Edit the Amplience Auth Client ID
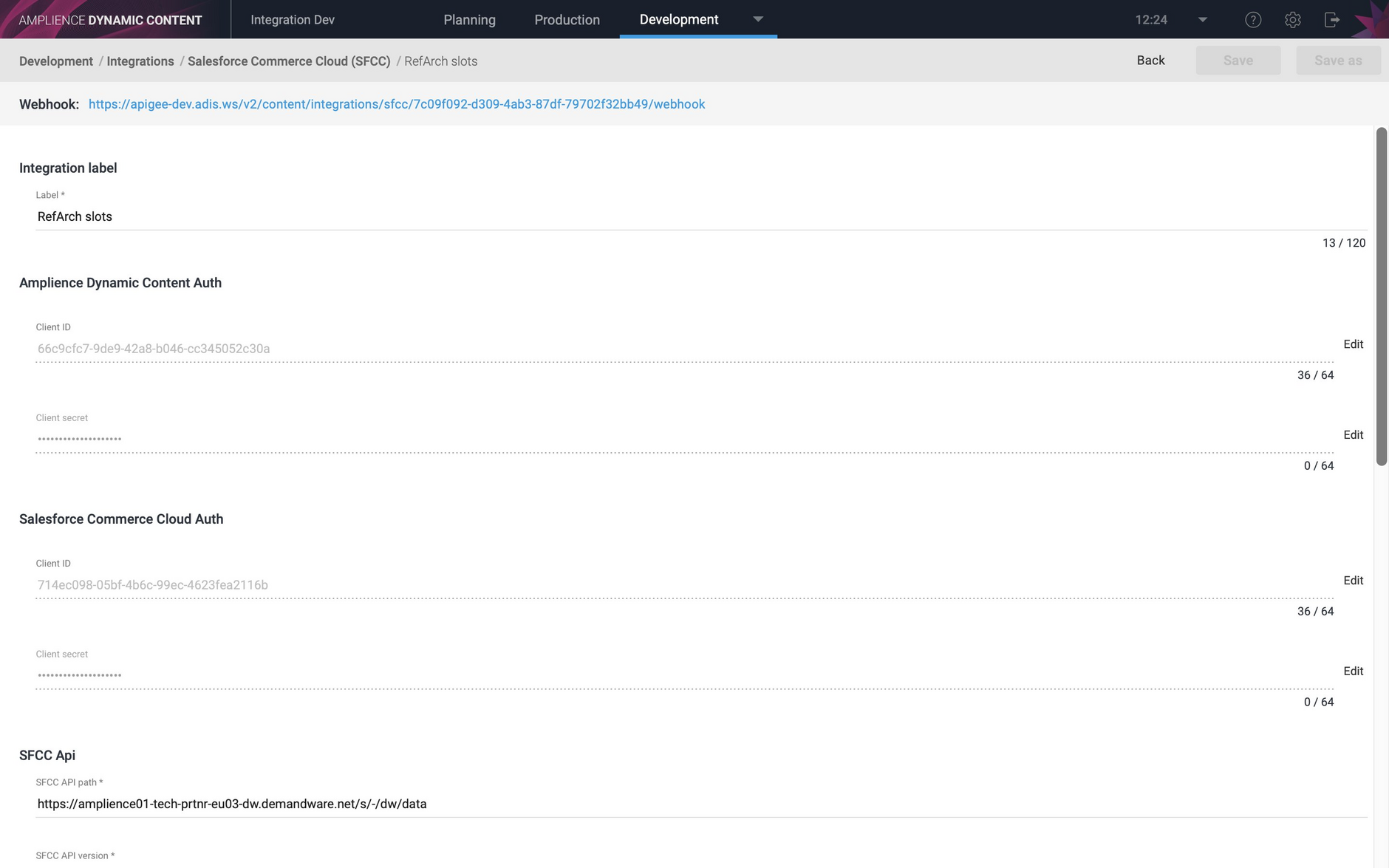 (x=1353, y=344)
